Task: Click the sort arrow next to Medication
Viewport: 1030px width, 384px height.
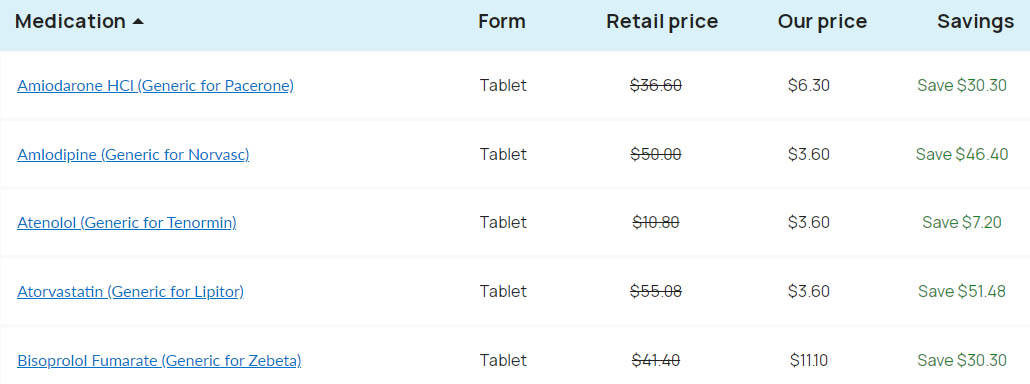Action: coord(137,22)
